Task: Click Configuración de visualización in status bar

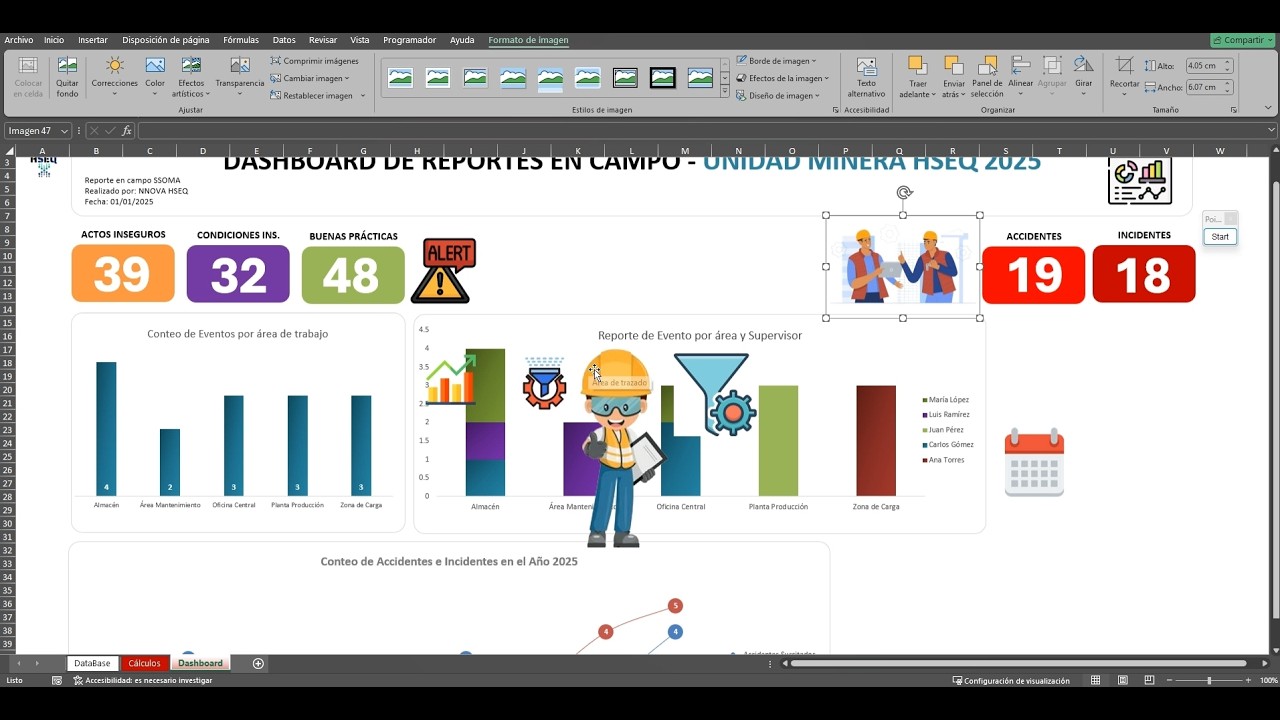Action: tap(1011, 681)
